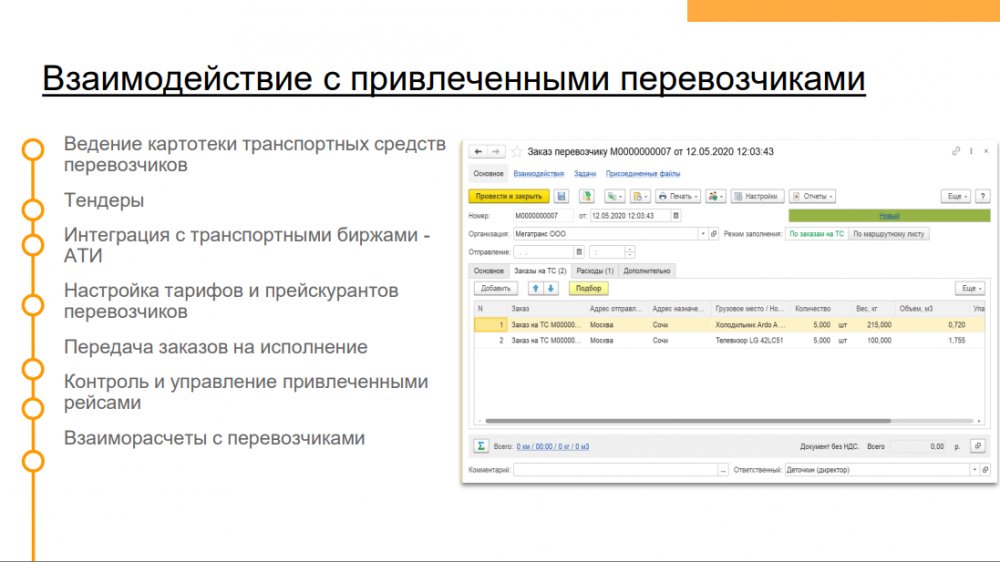
Task: Click the save (floppy disk) icon
Action: (561, 196)
